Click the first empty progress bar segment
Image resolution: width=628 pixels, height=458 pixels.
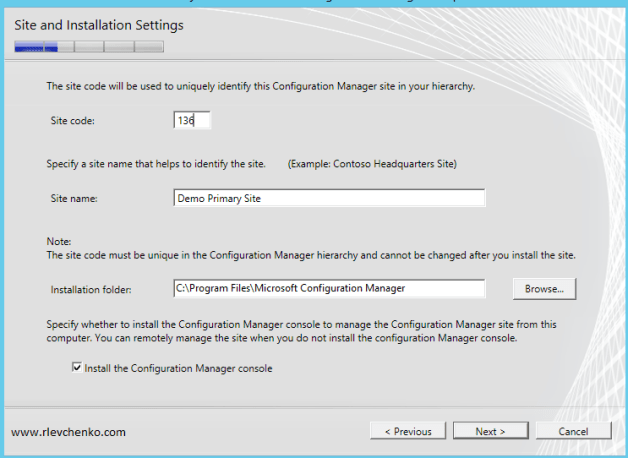tap(89, 46)
